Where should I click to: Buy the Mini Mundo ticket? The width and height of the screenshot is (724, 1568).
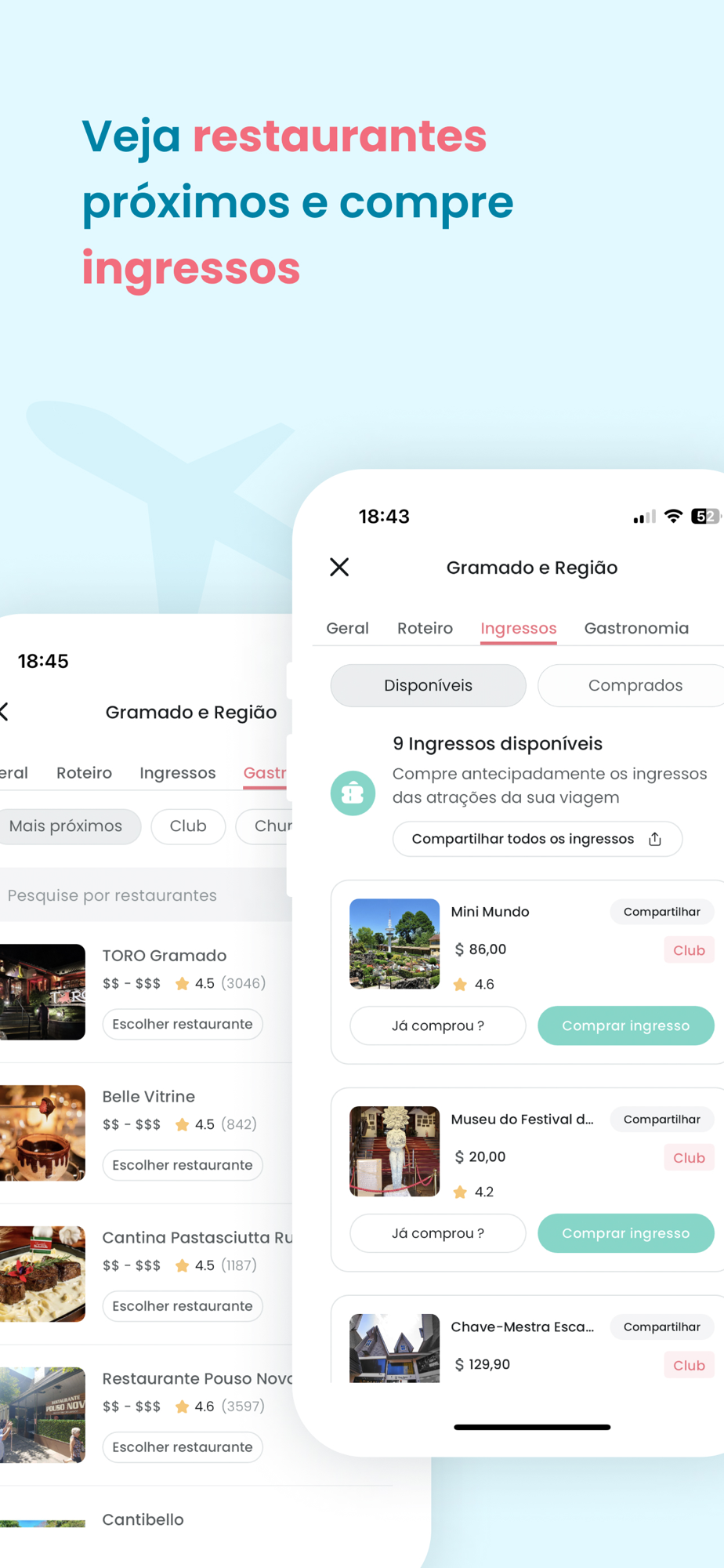pos(625,1025)
